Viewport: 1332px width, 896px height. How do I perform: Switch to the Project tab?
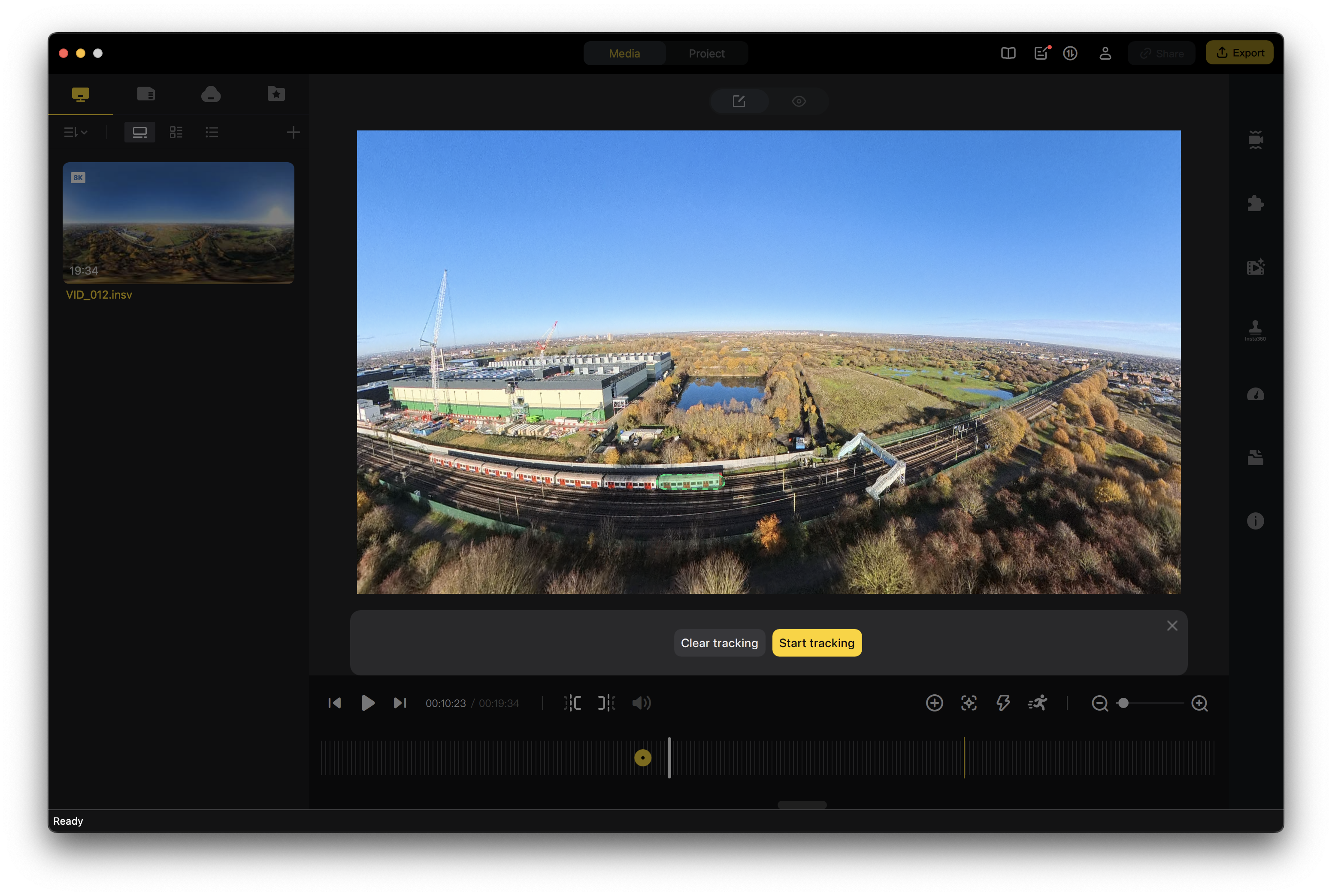click(706, 53)
